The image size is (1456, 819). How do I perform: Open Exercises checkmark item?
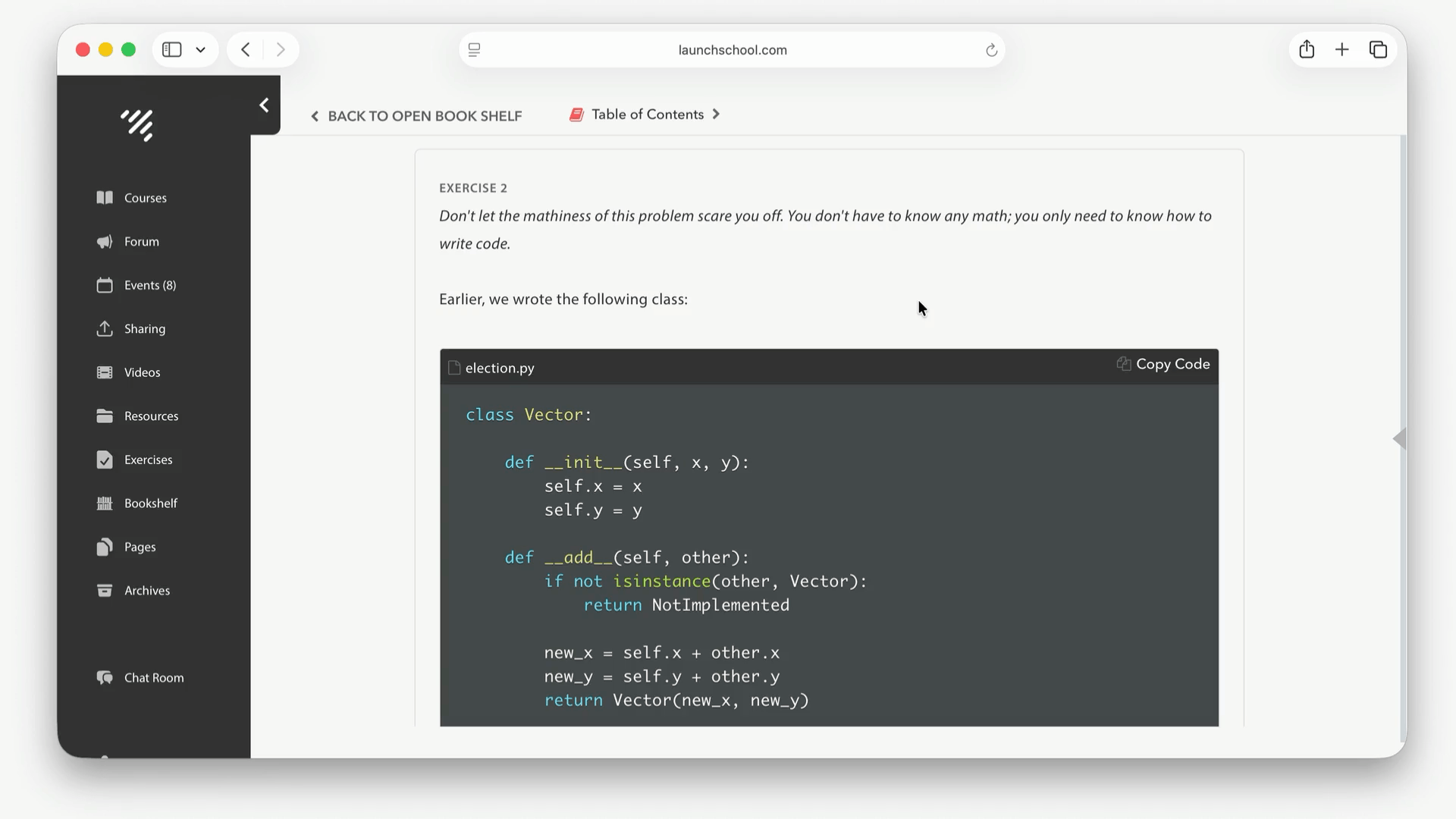click(x=105, y=460)
